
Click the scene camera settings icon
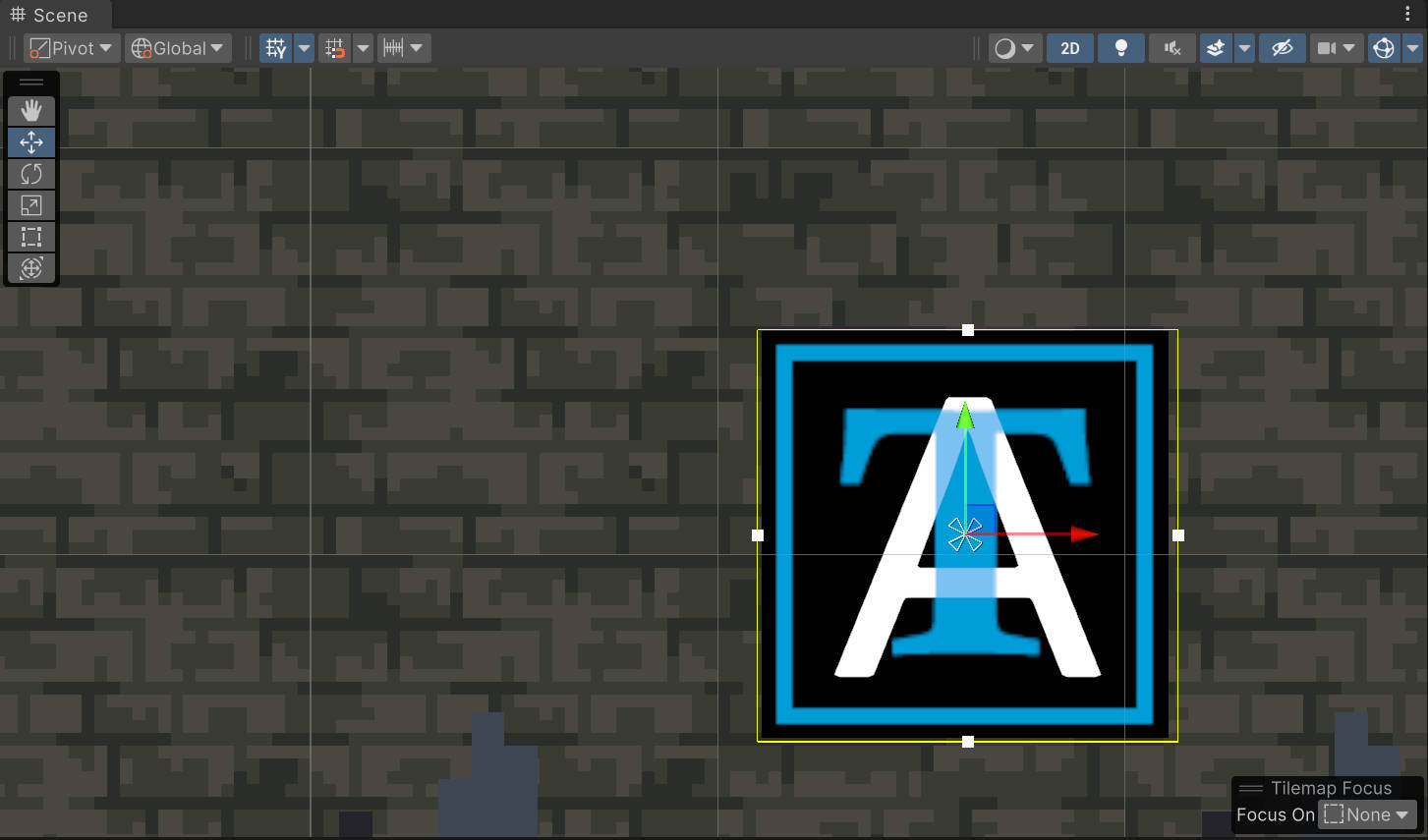(1326, 48)
